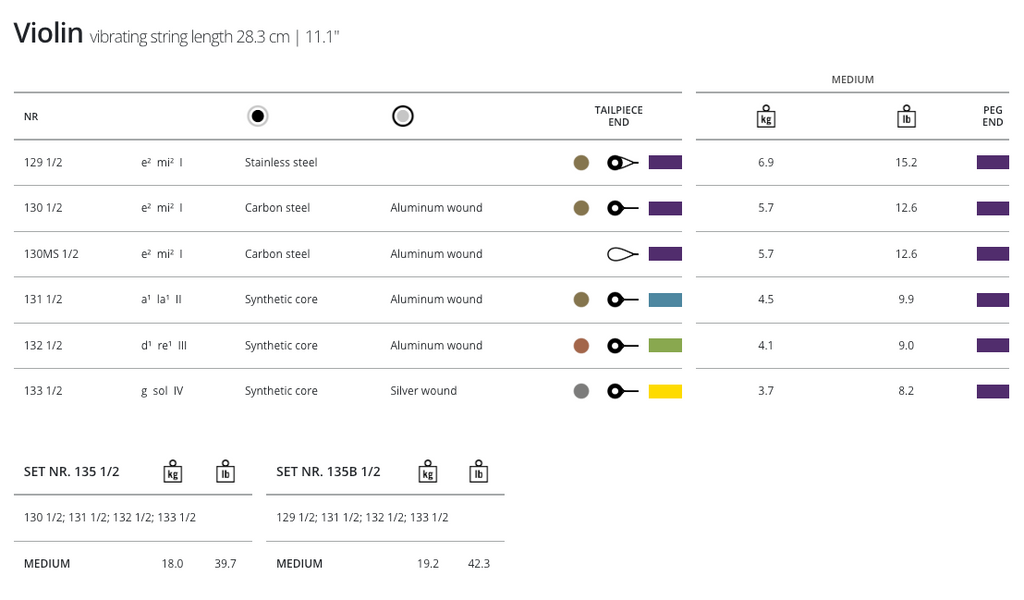Click purple peg end swatch in 3.7 kg row
The height and width of the screenshot is (600, 1024).
(993, 391)
